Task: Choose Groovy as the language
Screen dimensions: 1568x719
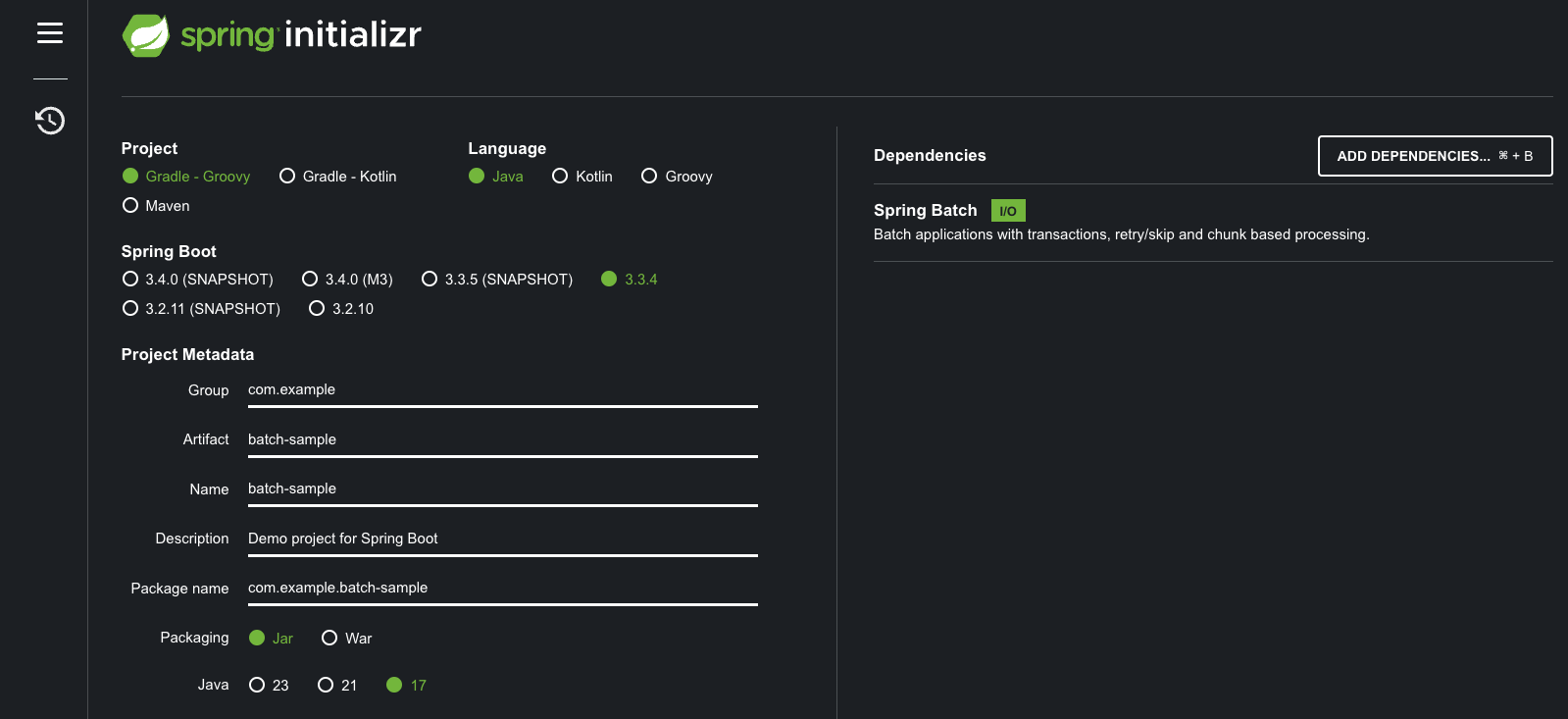Action: pyautogui.click(x=677, y=177)
